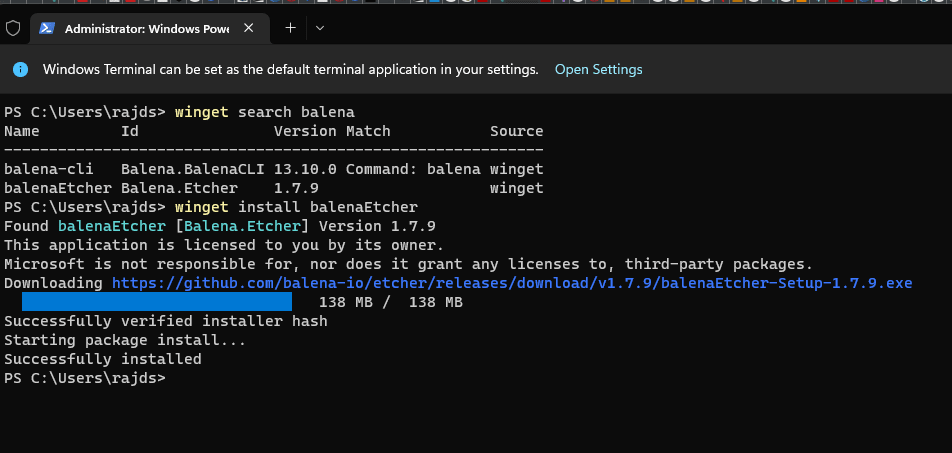Click the blue download progress bar

pos(156,302)
